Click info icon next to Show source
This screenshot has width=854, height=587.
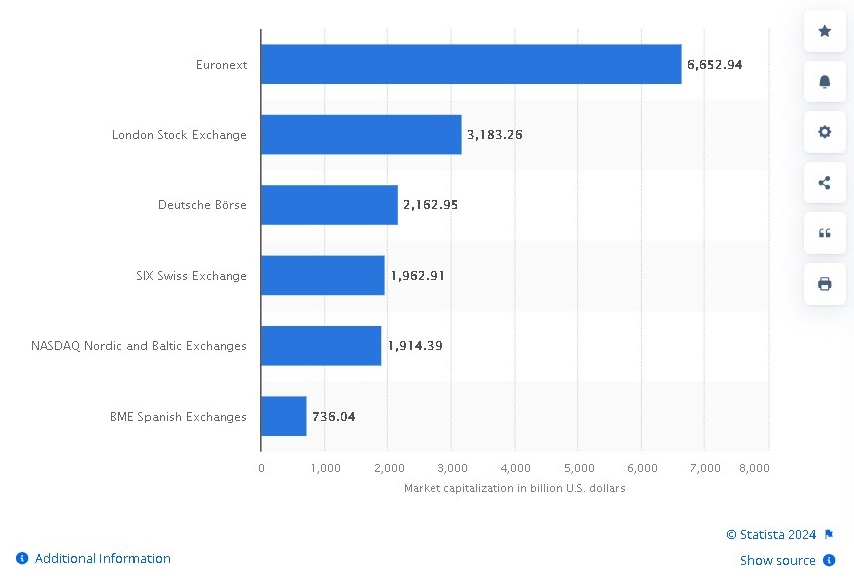829,561
